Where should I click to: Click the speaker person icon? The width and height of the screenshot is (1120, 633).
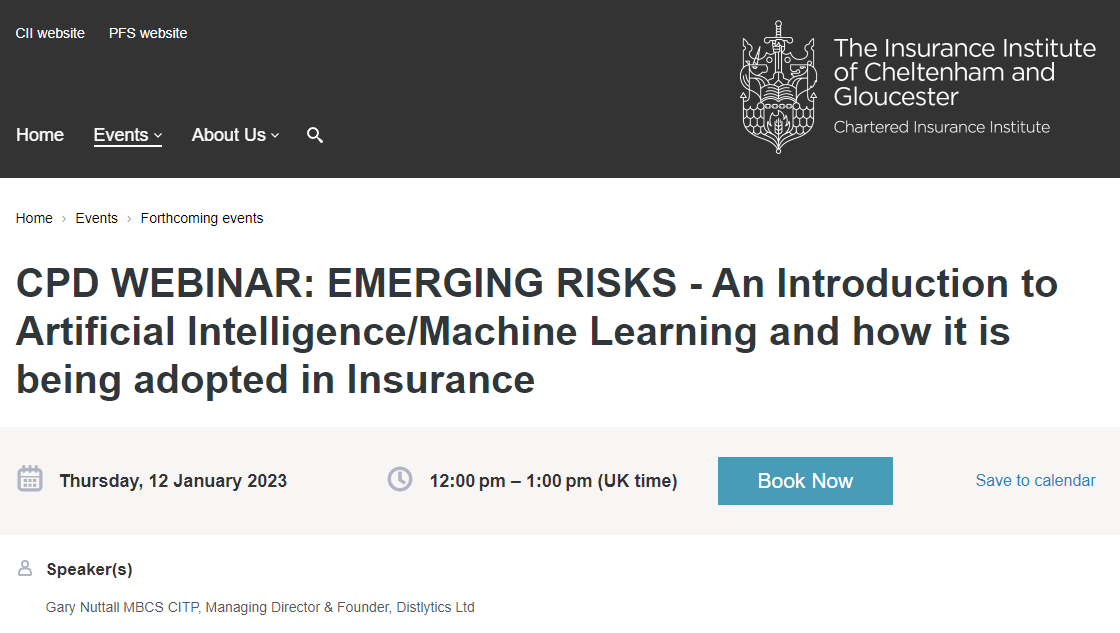click(25, 569)
